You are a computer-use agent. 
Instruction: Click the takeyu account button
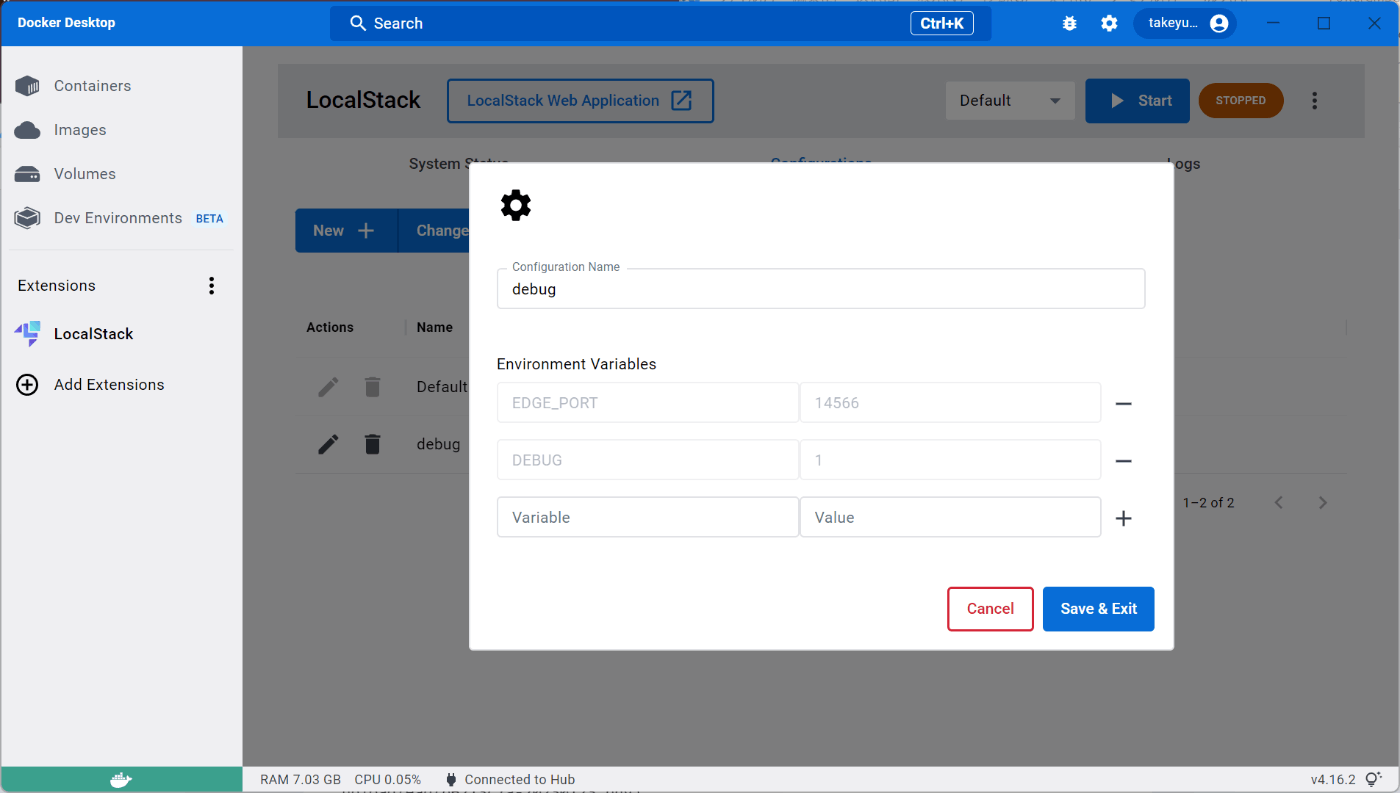pos(1185,23)
